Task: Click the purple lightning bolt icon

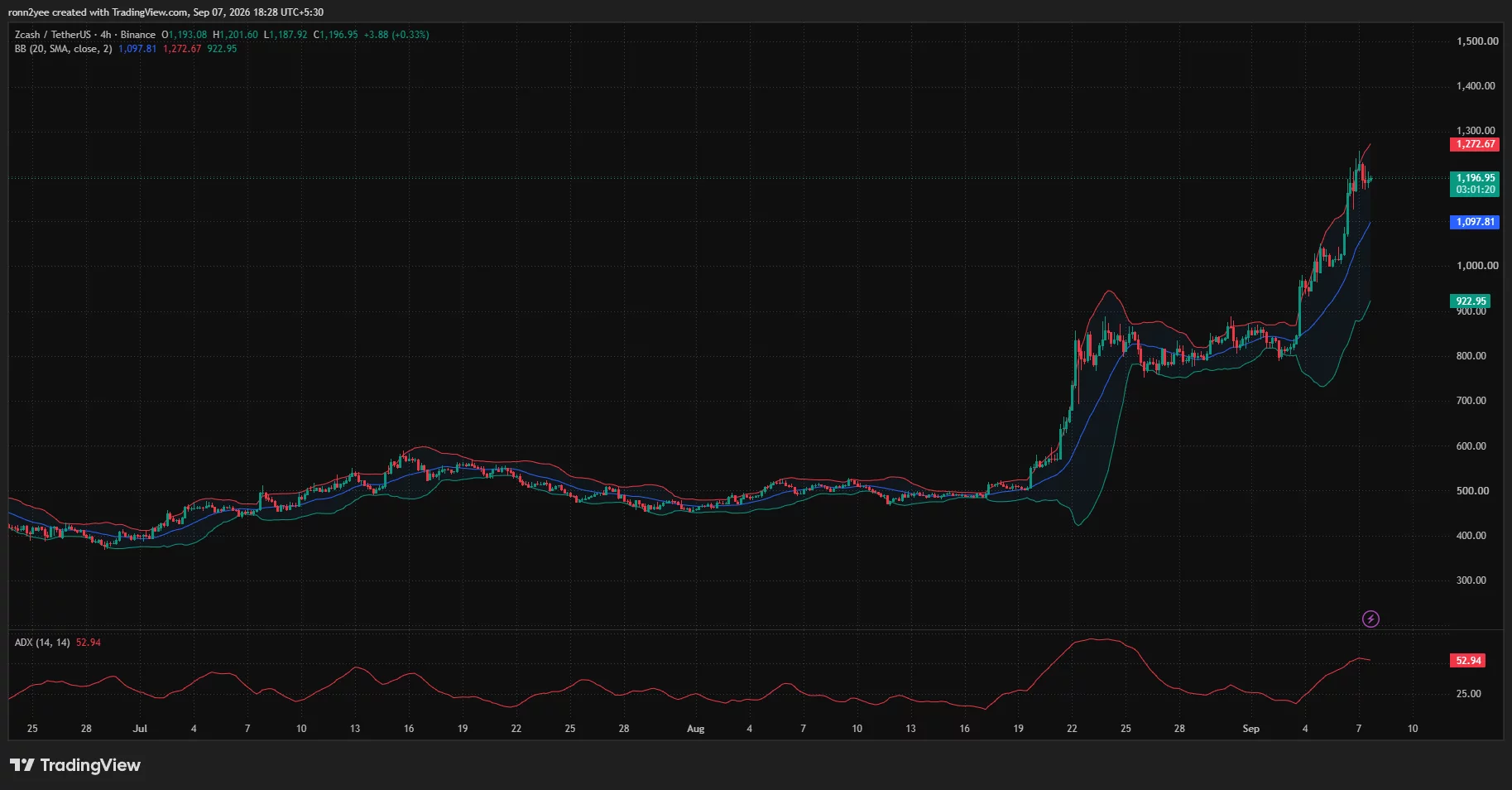Action: [1370, 619]
